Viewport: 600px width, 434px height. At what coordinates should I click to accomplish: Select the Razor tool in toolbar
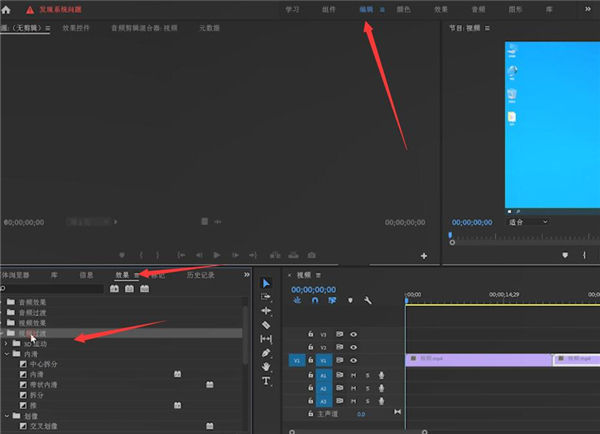[x=266, y=325]
